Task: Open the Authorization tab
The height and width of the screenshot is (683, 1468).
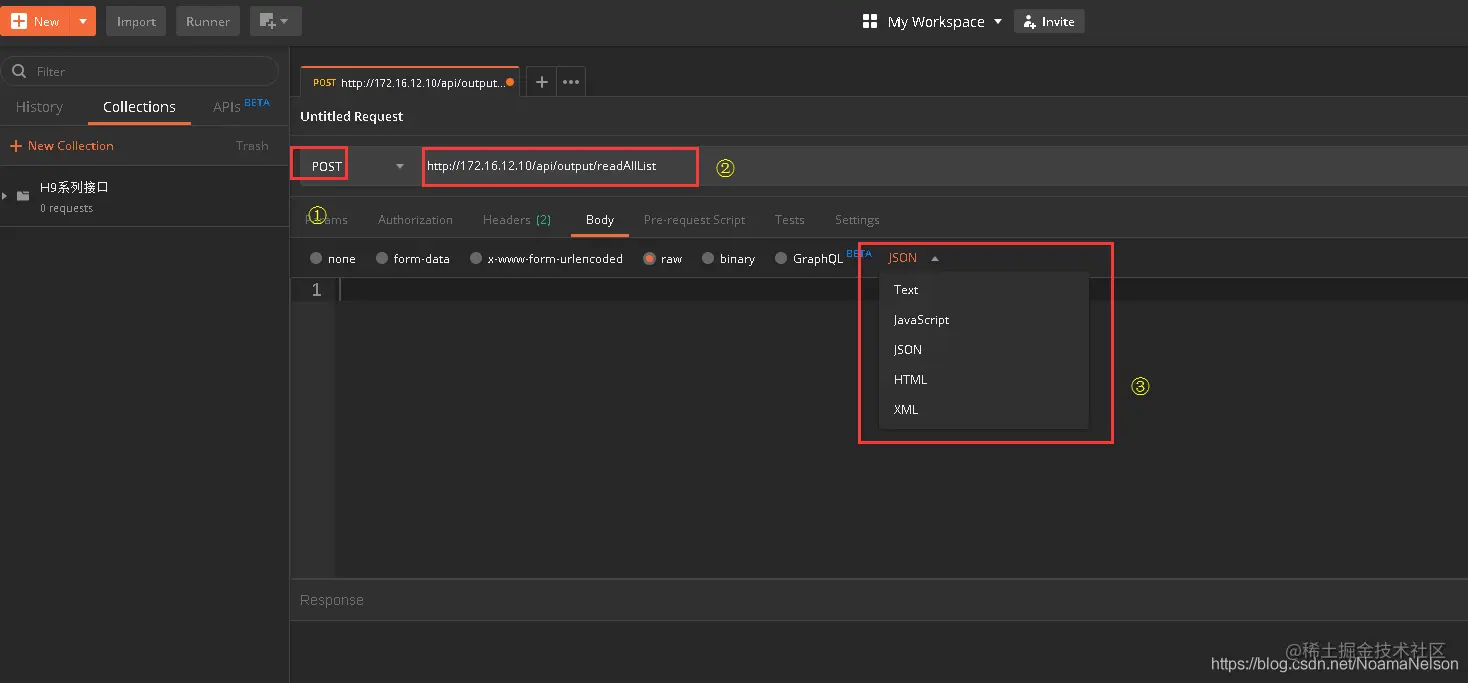Action: click(415, 219)
